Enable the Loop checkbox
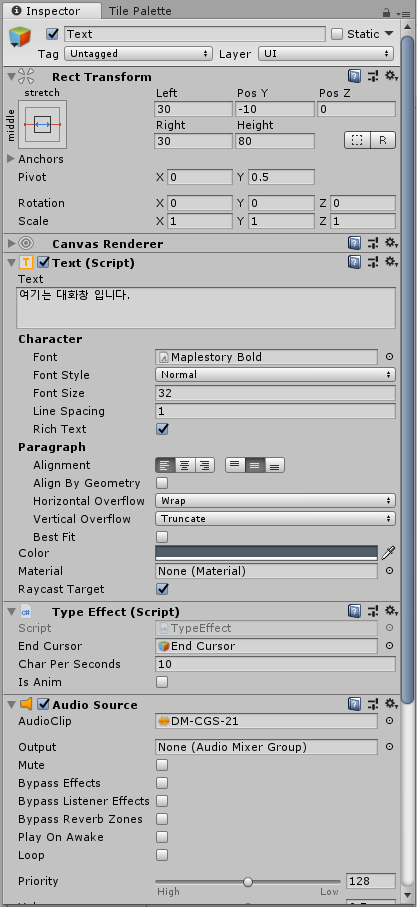The width and height of the screenshot is (417, 907). (x=162, y=855)
